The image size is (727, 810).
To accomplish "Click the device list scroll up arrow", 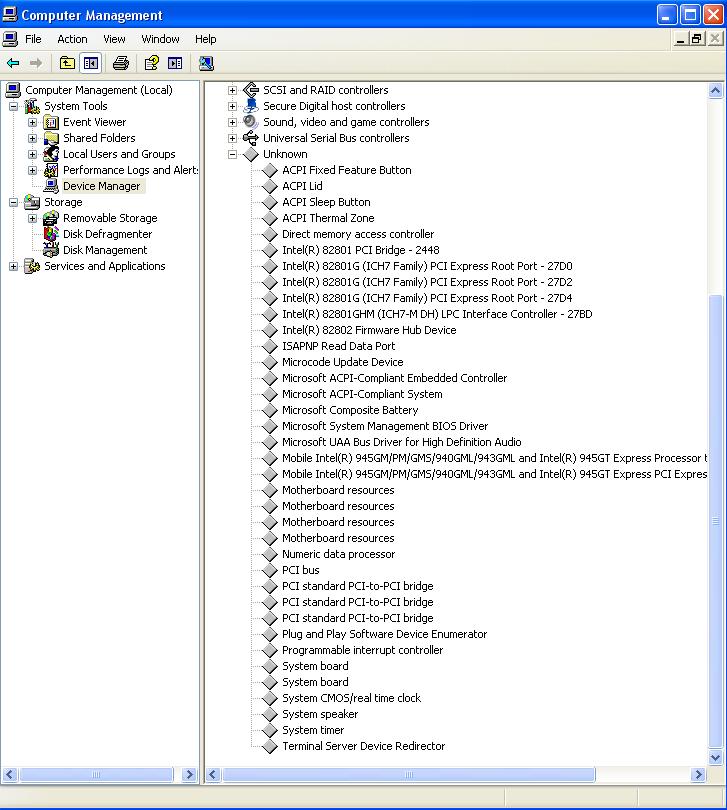I will pos(716,91).
